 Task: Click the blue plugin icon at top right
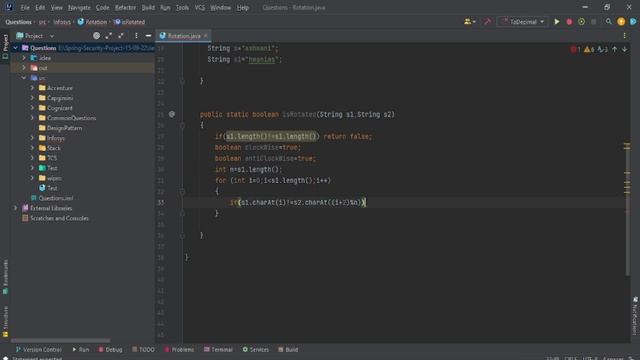pyautogui.click(x=633, y=22)
